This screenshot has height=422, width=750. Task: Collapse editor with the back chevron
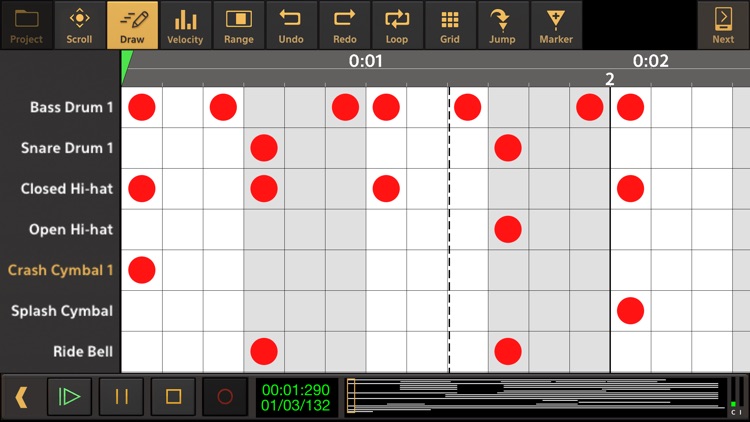[x=21, y=397]
